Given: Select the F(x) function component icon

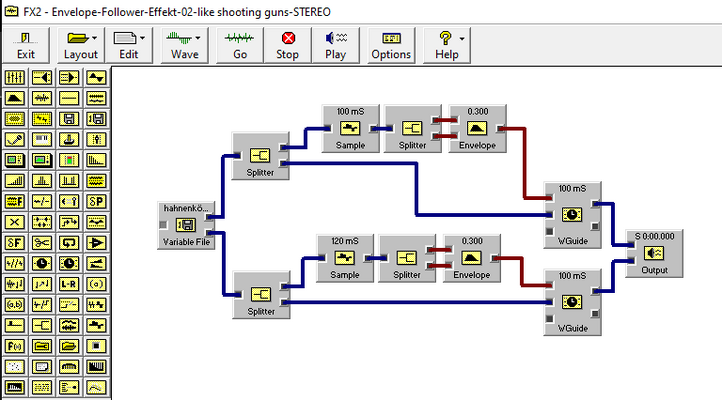Looking at the screenshot, I should [15, 346].
